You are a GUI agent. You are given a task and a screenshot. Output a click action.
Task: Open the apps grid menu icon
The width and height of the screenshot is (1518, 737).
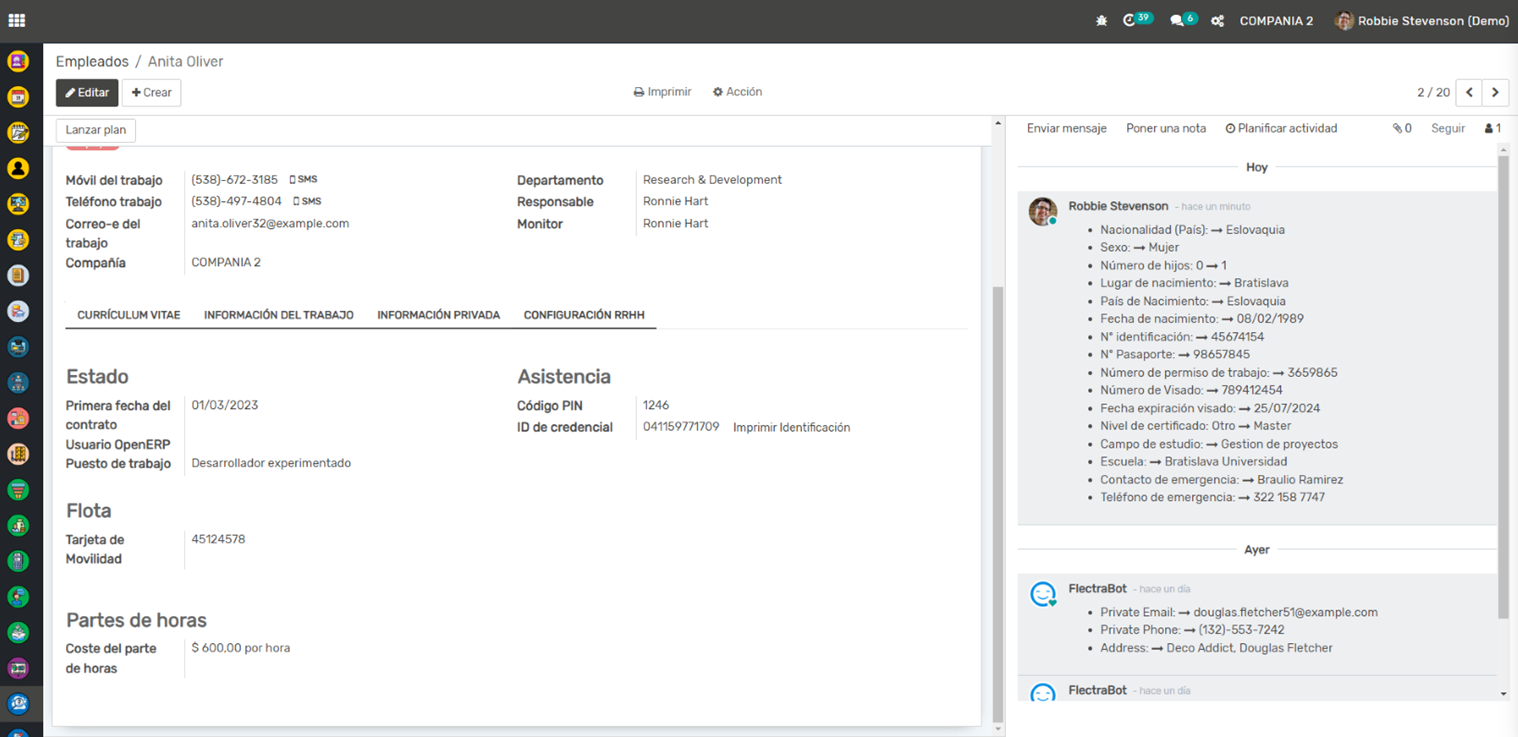coord(17,20)
